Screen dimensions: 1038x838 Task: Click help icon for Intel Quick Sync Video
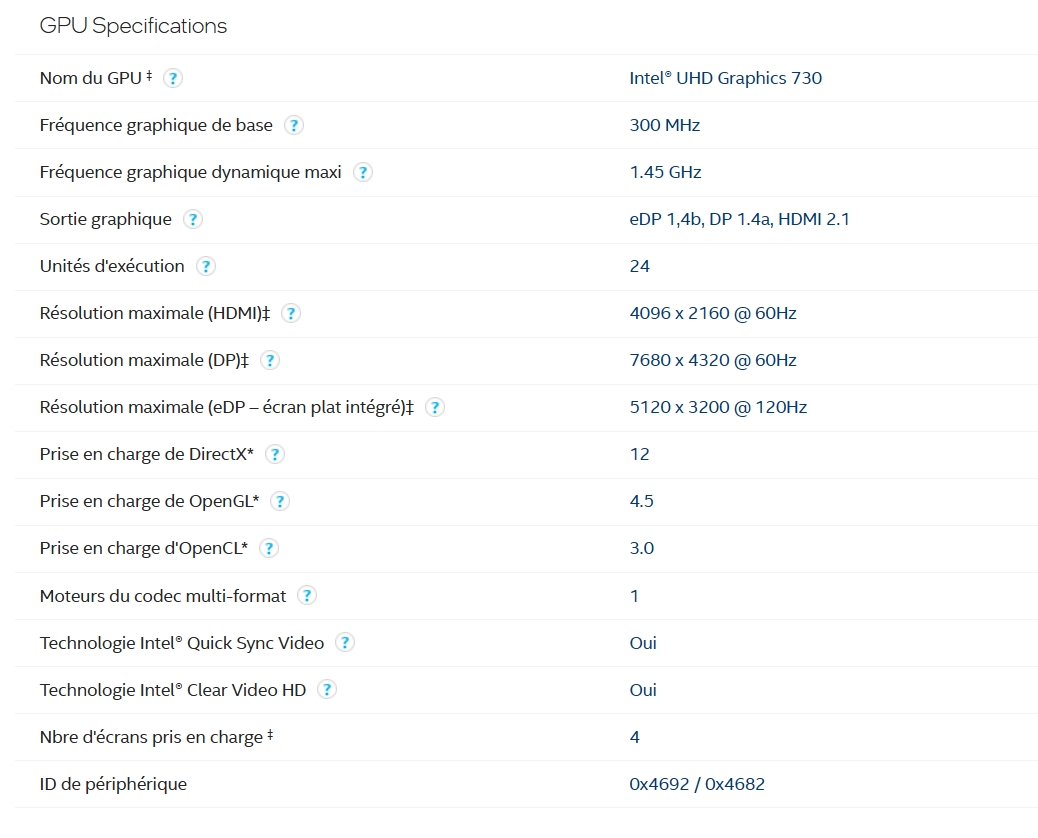[x=345, y=643]
